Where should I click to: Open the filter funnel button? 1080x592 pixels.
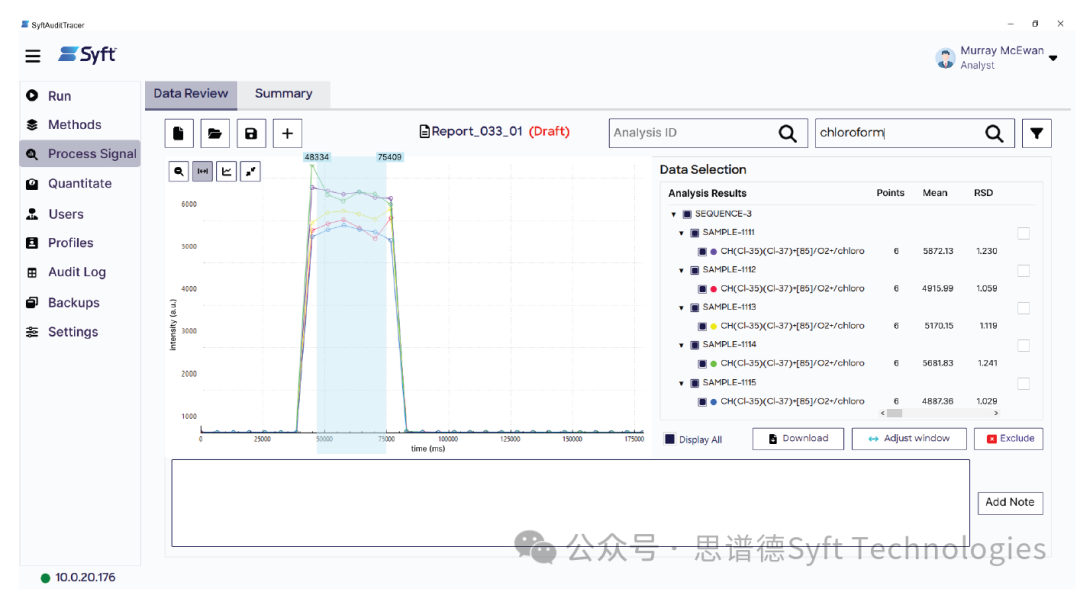click(x=1037, y=133)
